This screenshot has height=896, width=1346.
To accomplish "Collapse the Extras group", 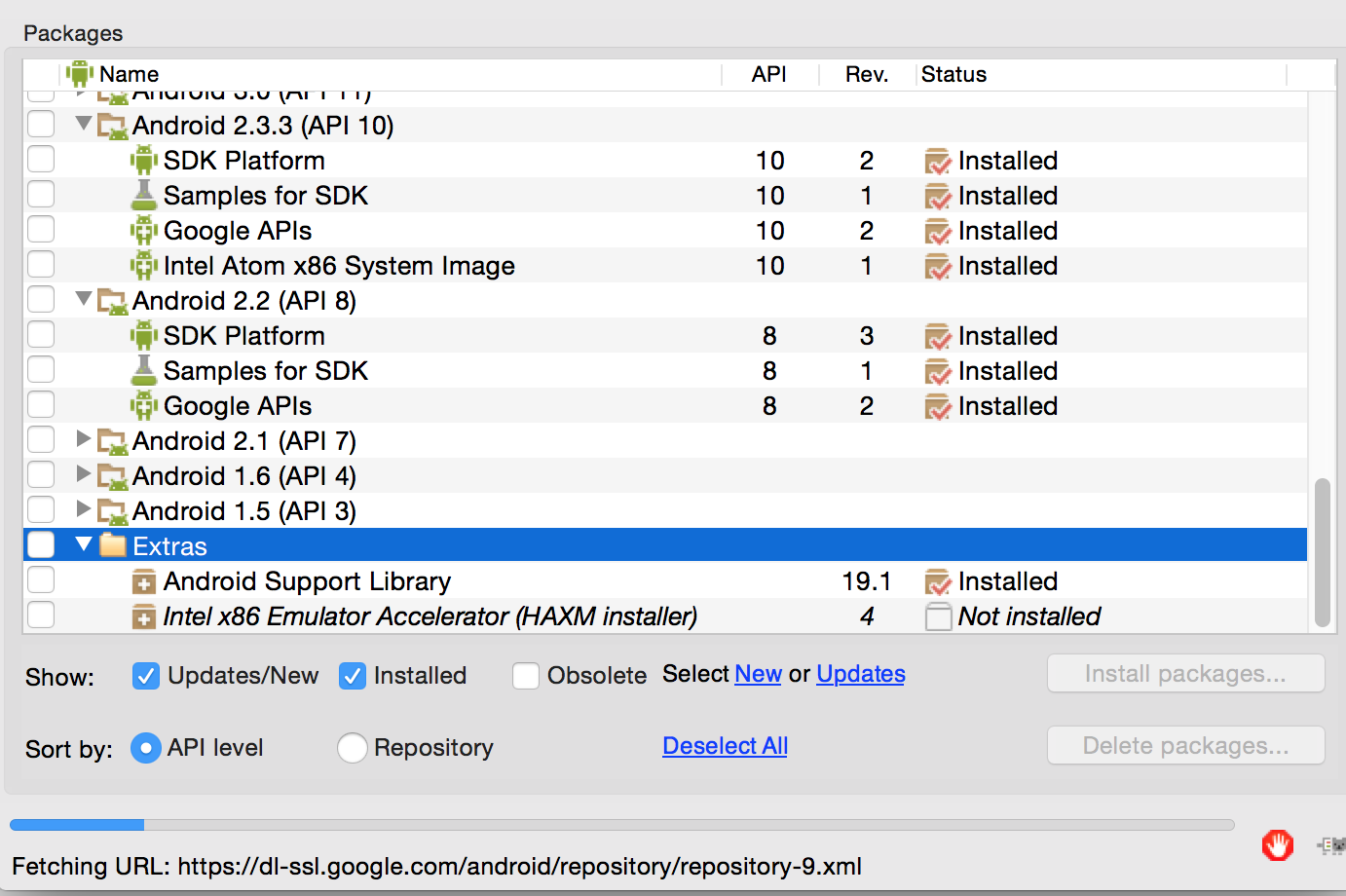I will pyautogui.click(x=84, y=544).
